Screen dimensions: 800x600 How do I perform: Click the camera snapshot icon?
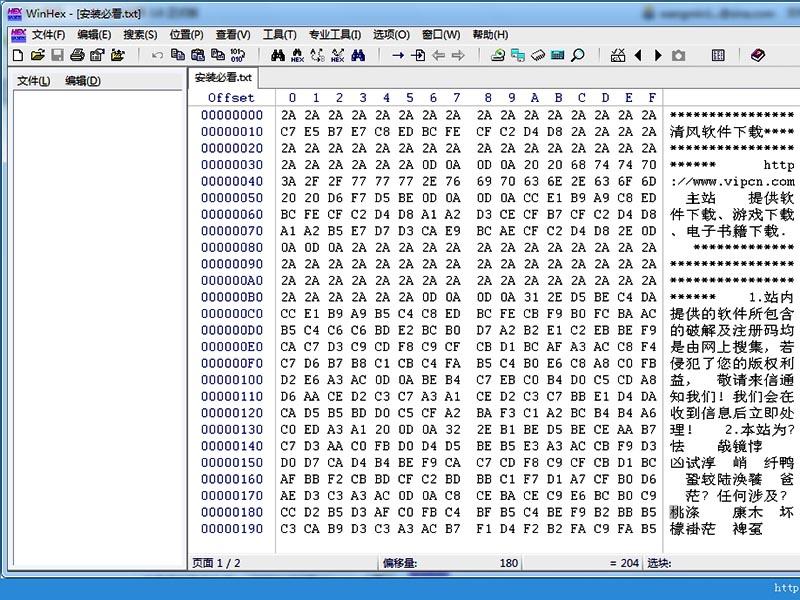[x=678, y=55]
